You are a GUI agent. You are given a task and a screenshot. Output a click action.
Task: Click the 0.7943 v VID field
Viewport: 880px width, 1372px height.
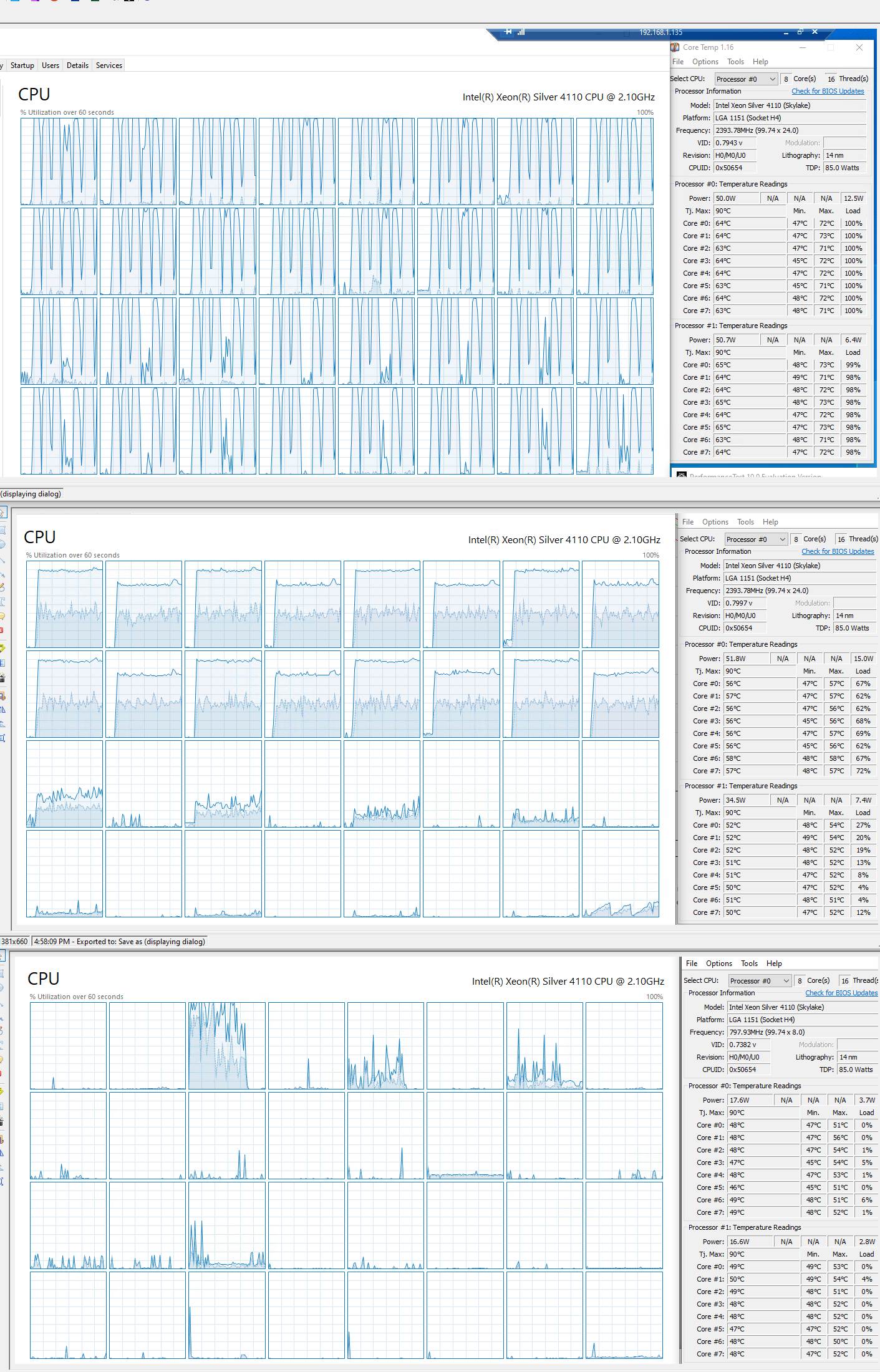pos(735,143)
